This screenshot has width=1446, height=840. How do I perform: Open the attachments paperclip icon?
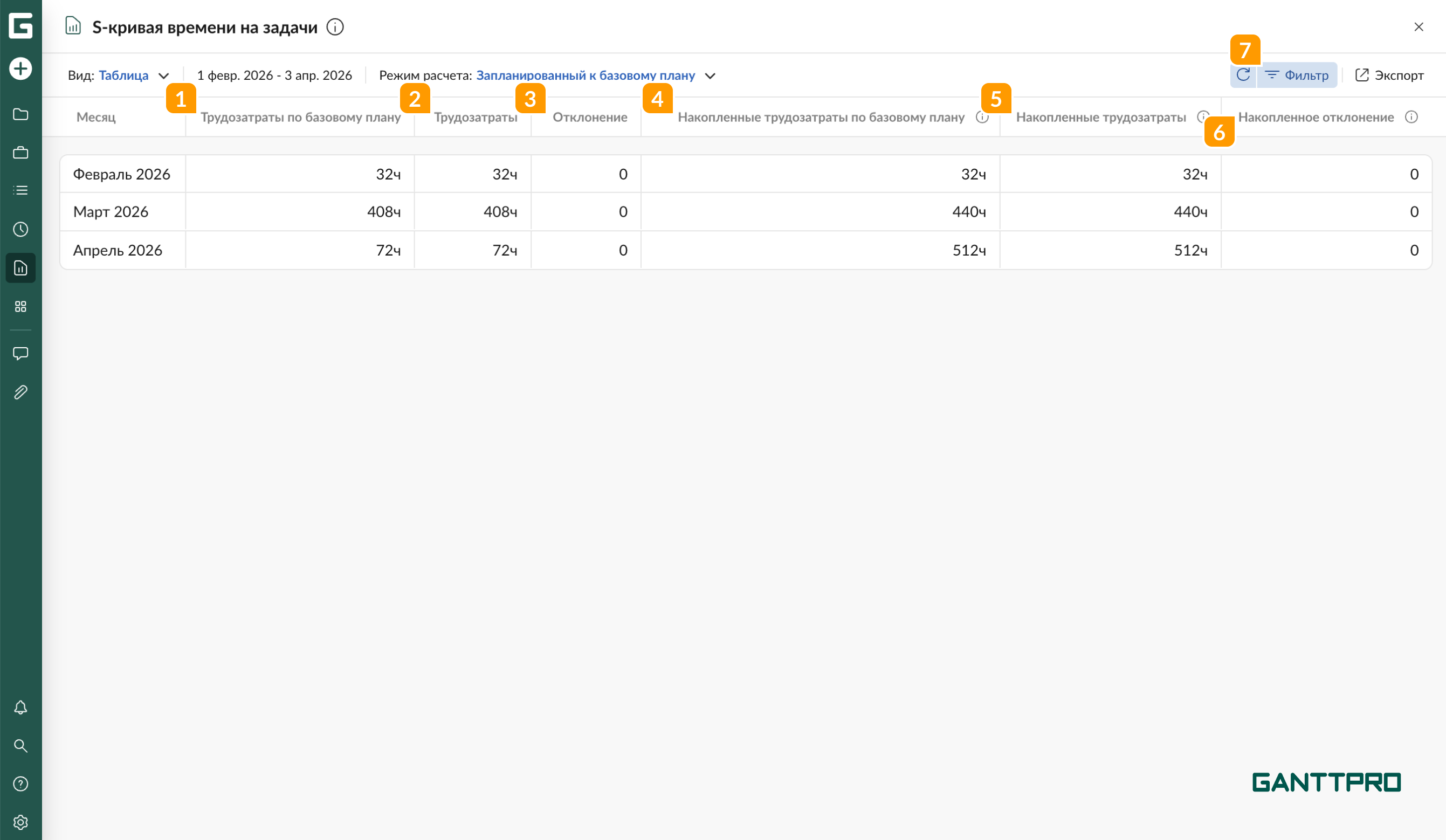coord(20,393)
